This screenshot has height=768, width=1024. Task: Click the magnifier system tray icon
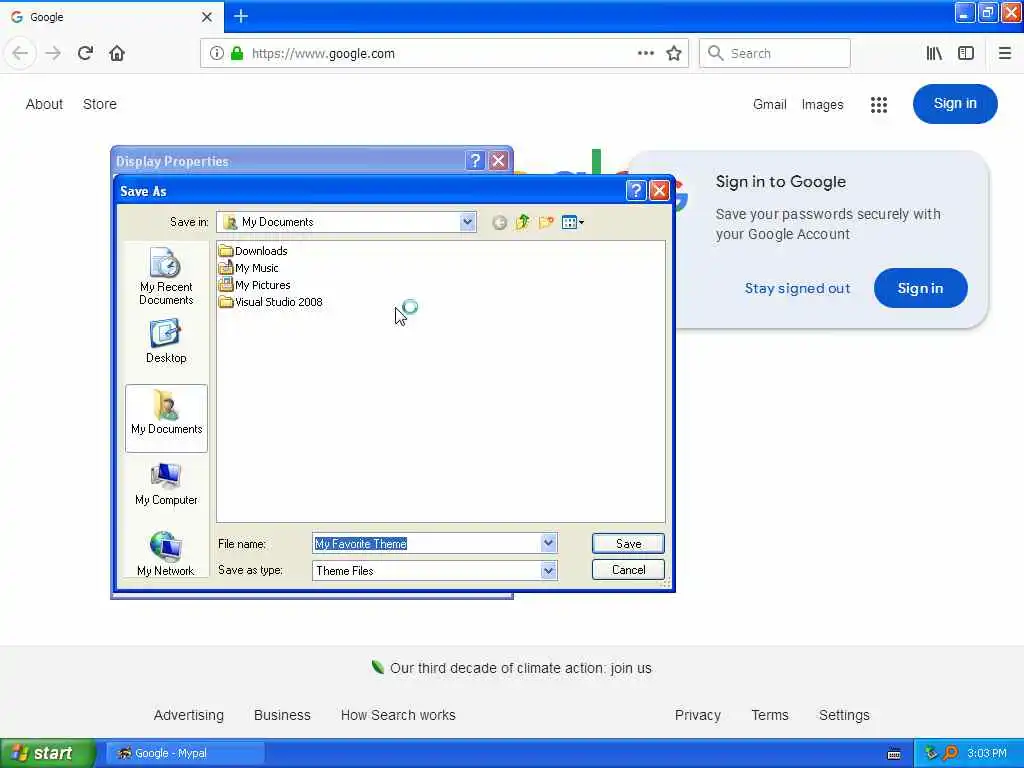(x=951, y=753)
